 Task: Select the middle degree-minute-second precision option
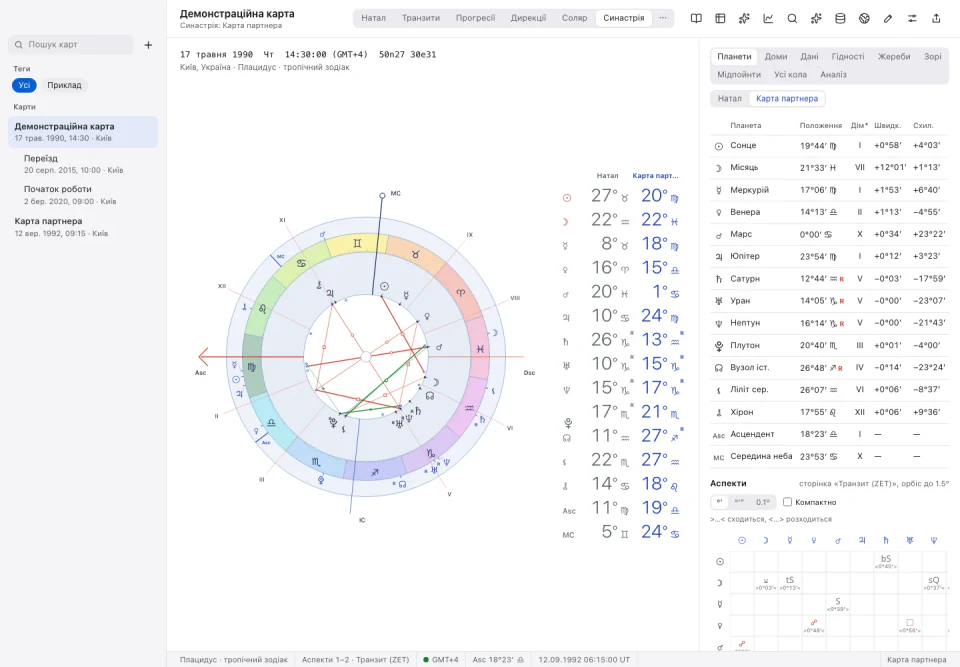click(x=739, y=502)
